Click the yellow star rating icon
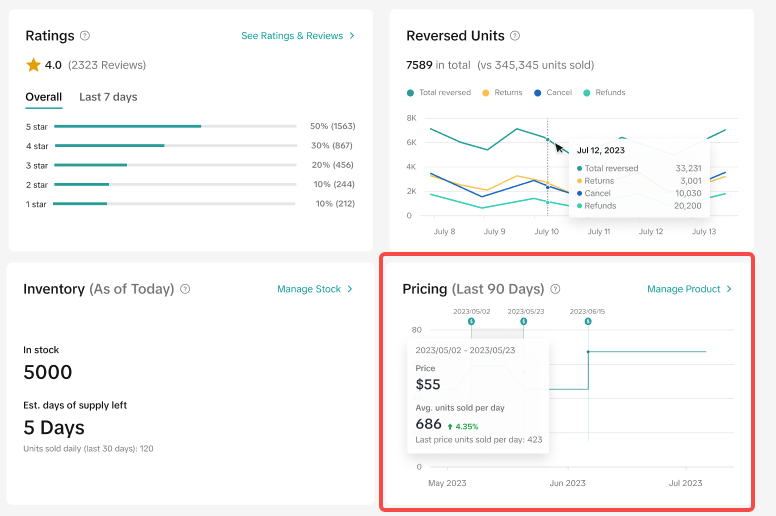This screenshot has height=516, width=776. 33,65
